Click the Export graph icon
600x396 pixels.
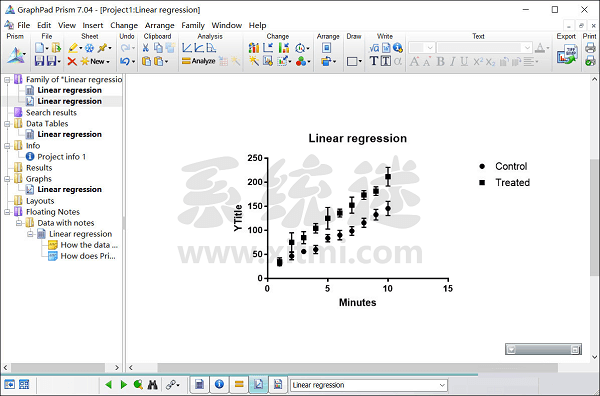[x=567, y=54]
